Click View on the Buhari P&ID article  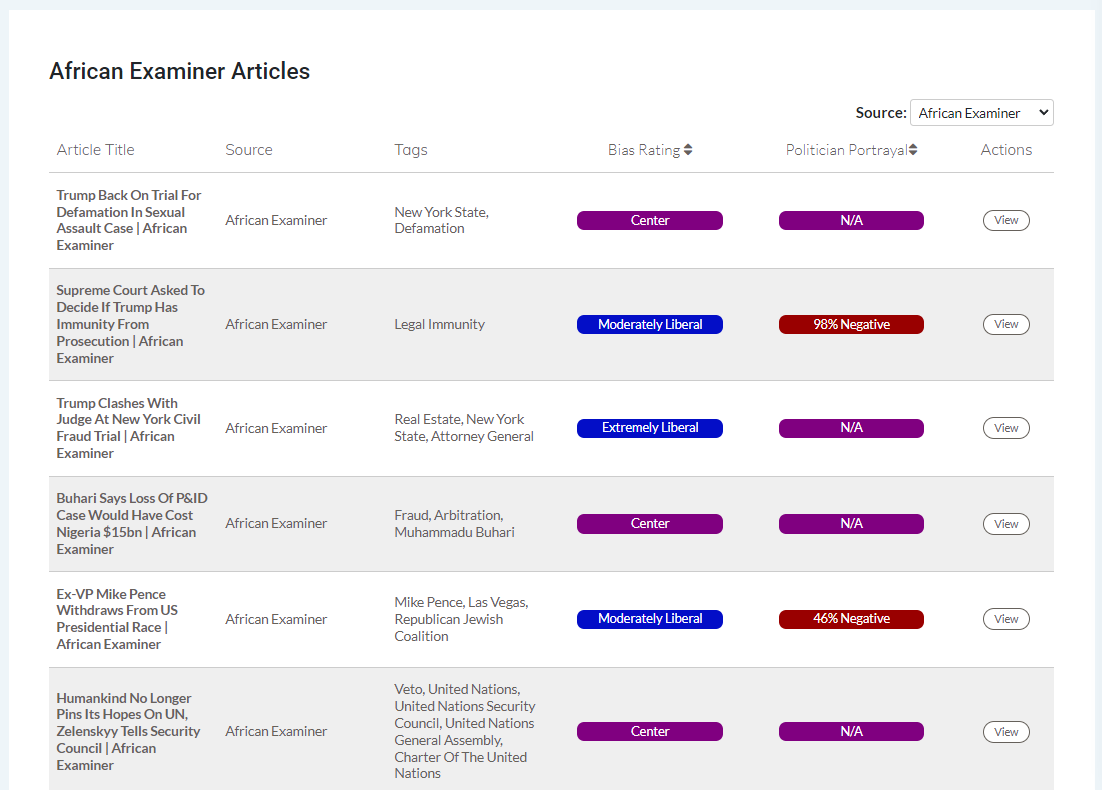(1006, 523)
